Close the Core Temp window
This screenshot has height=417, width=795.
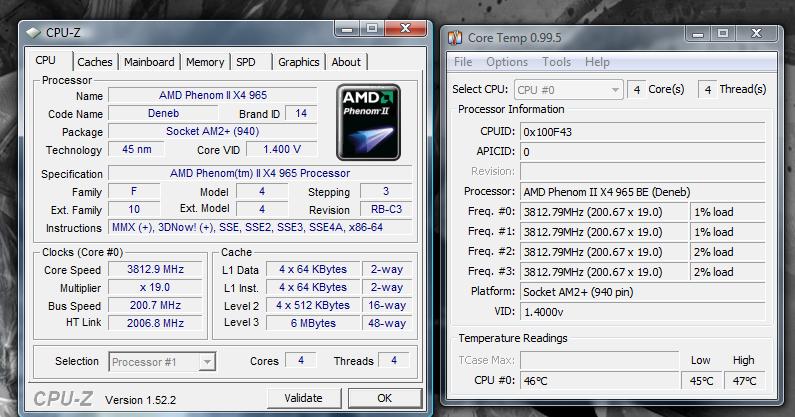[x=756, y=33]
